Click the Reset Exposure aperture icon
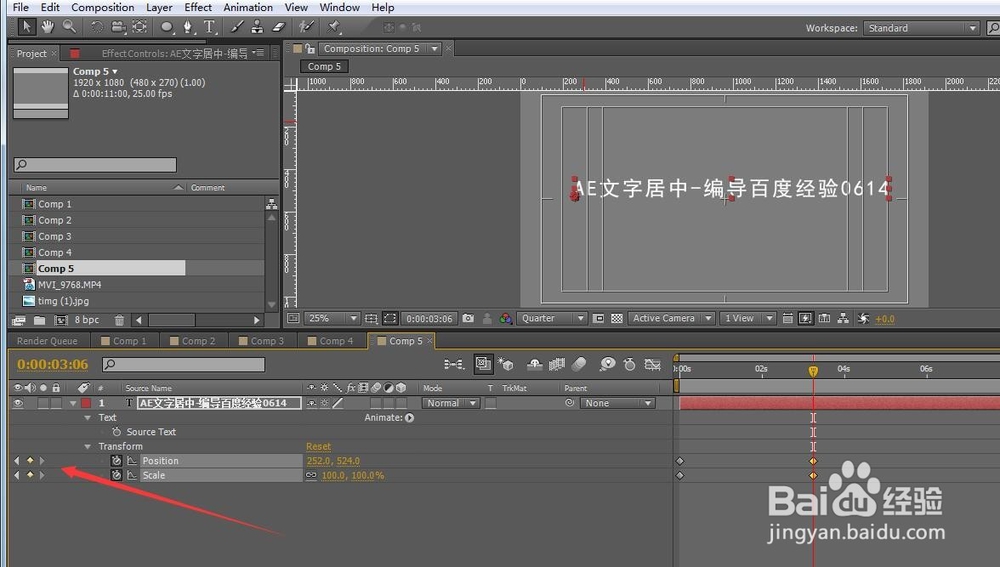The width and height of the screenshot is (1000, 567). tap(864, 318)
